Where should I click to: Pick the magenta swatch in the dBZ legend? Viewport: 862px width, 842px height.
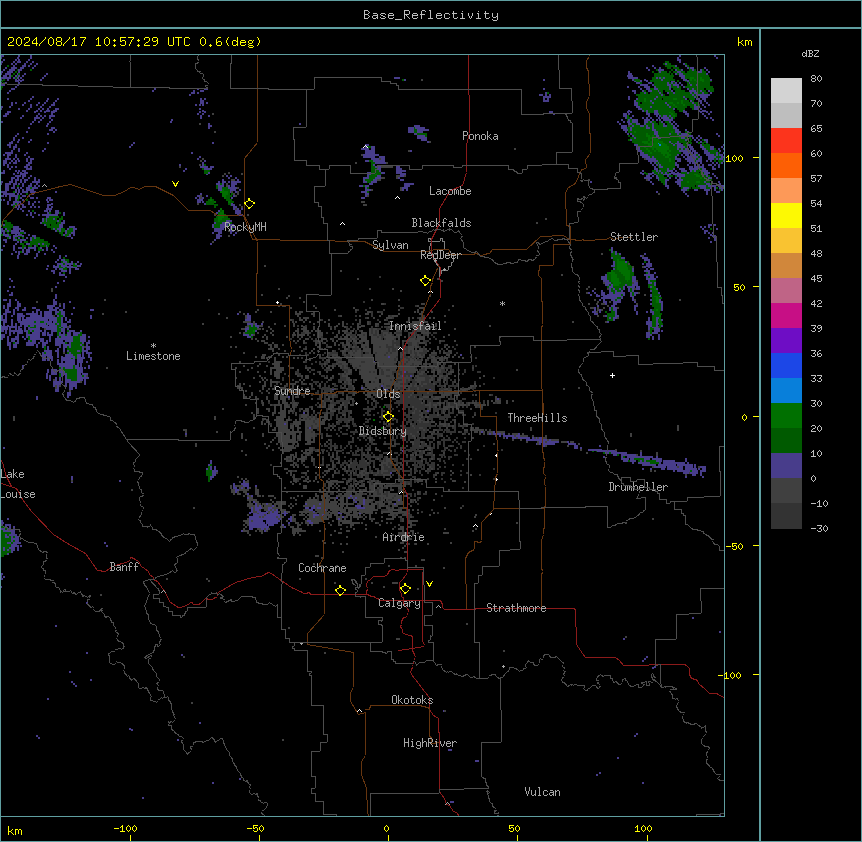click(786, 315)
